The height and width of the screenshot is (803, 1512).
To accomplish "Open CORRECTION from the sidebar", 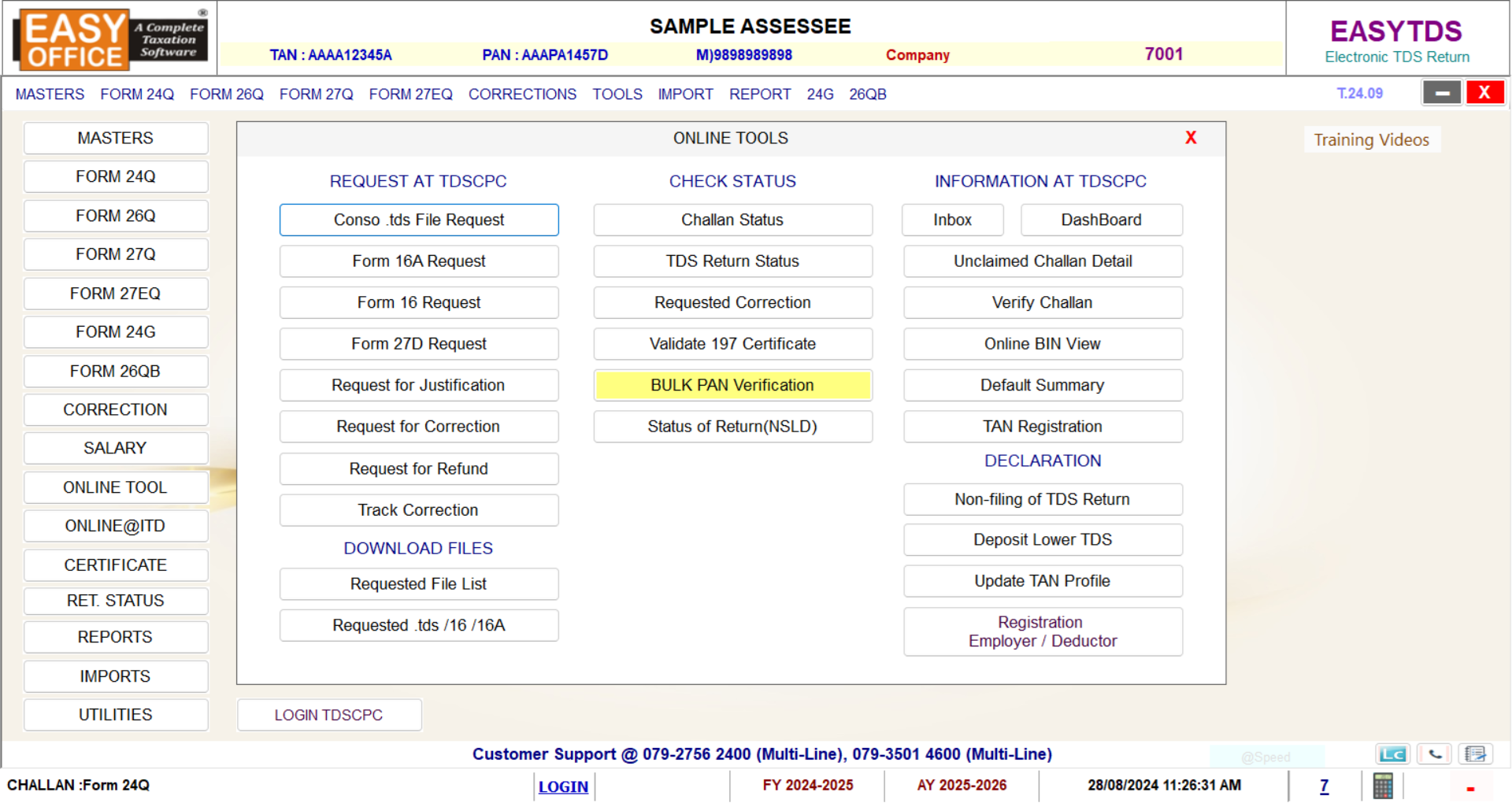I will pos(116,410).
